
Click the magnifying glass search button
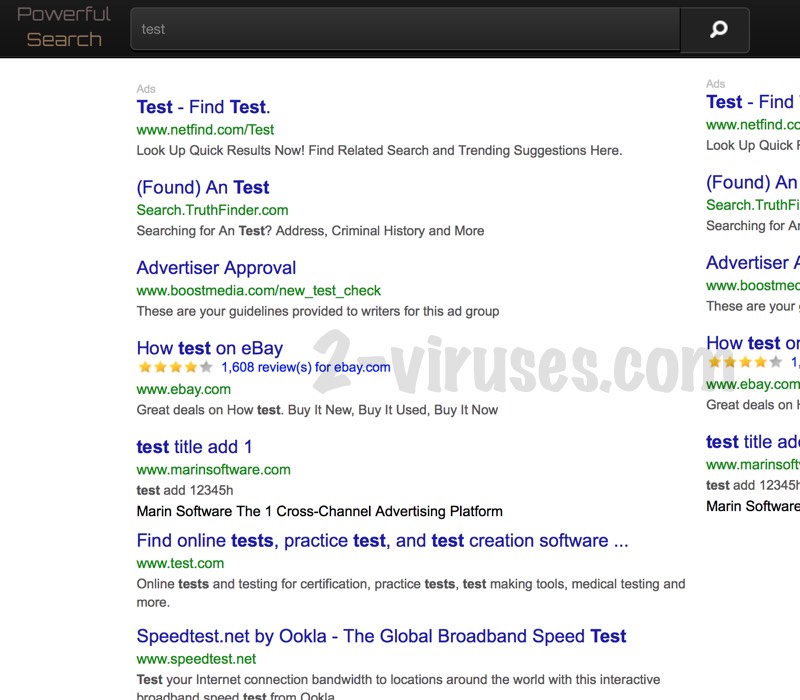[x=715, y=30]
